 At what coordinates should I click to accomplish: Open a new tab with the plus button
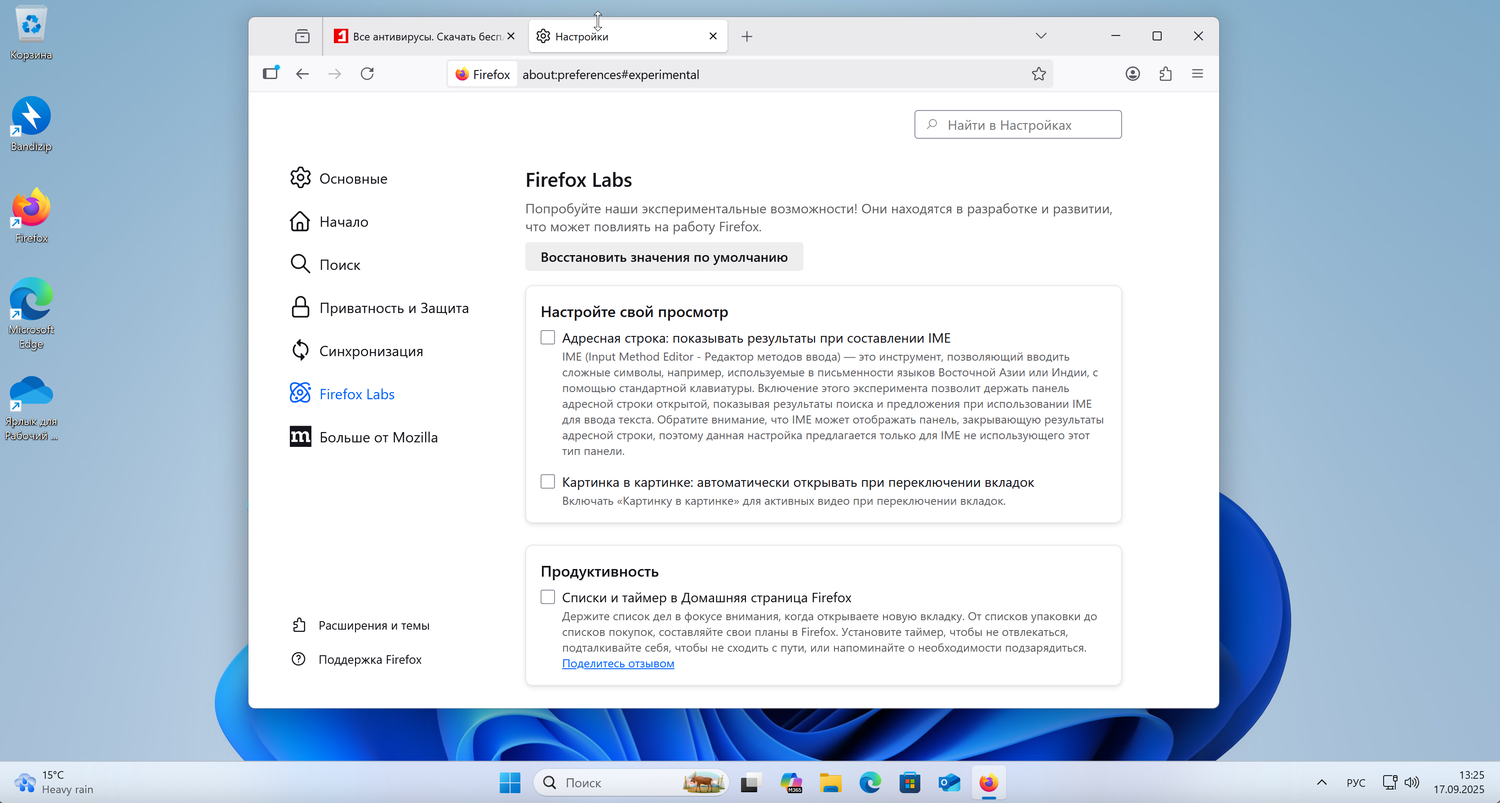click(x=747, y=36)
